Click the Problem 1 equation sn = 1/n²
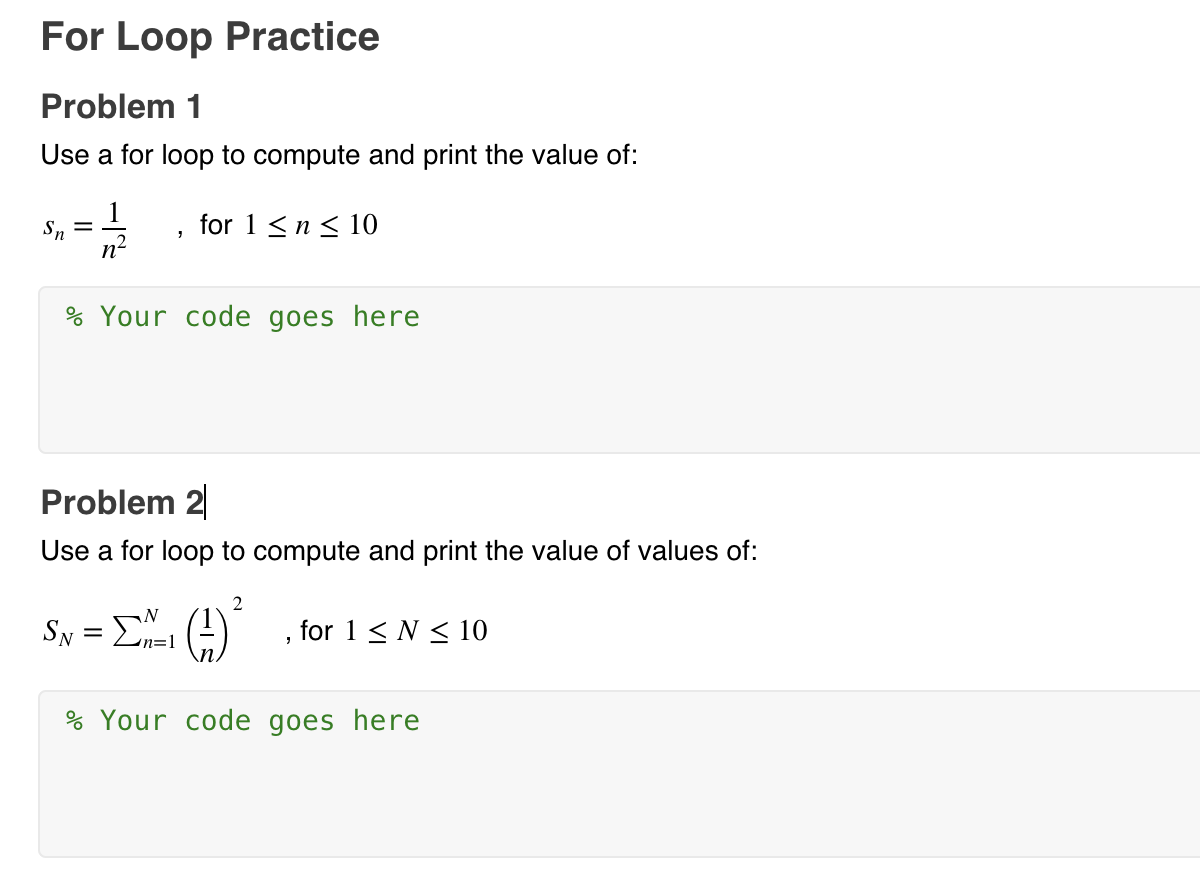Viewport: 1200px width, 878px height. (x=86, y=230)
